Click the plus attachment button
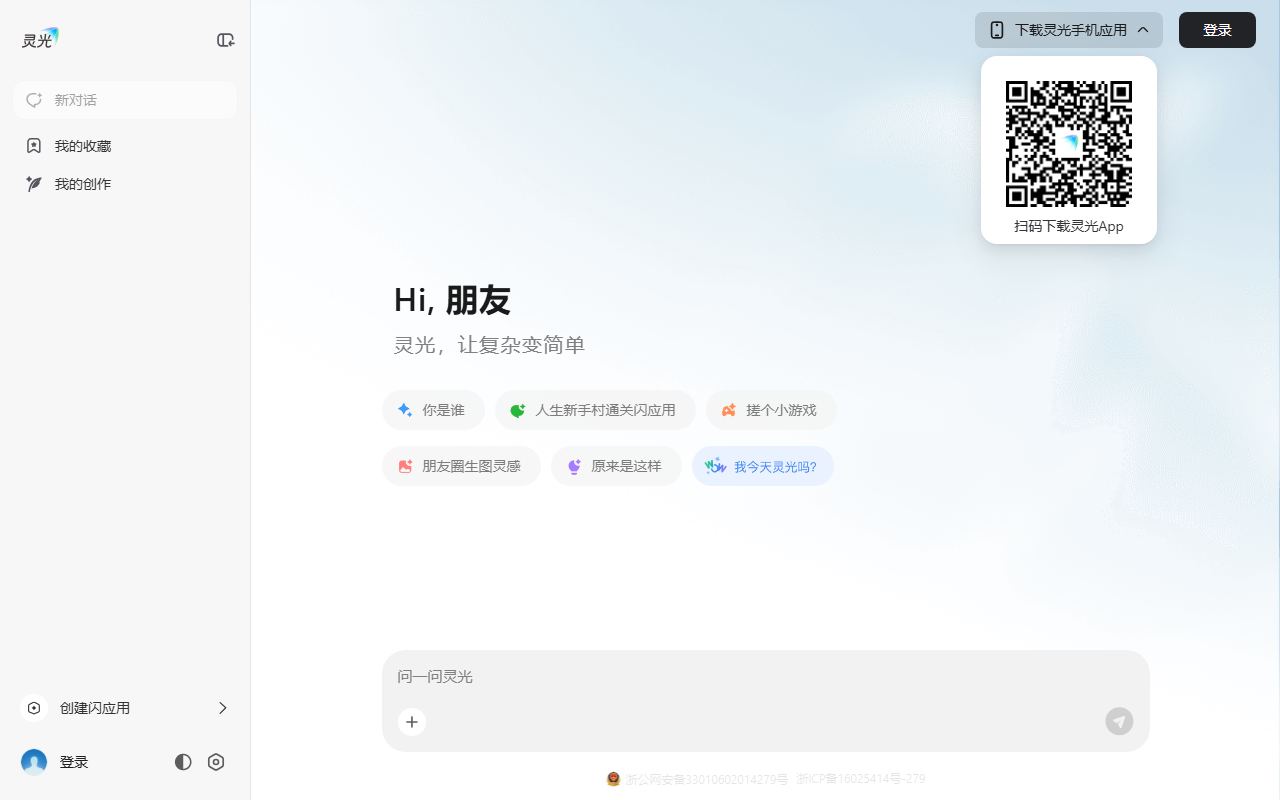Screen dimensions: 1280x800 pyautogui.click(x=412, y=722)
